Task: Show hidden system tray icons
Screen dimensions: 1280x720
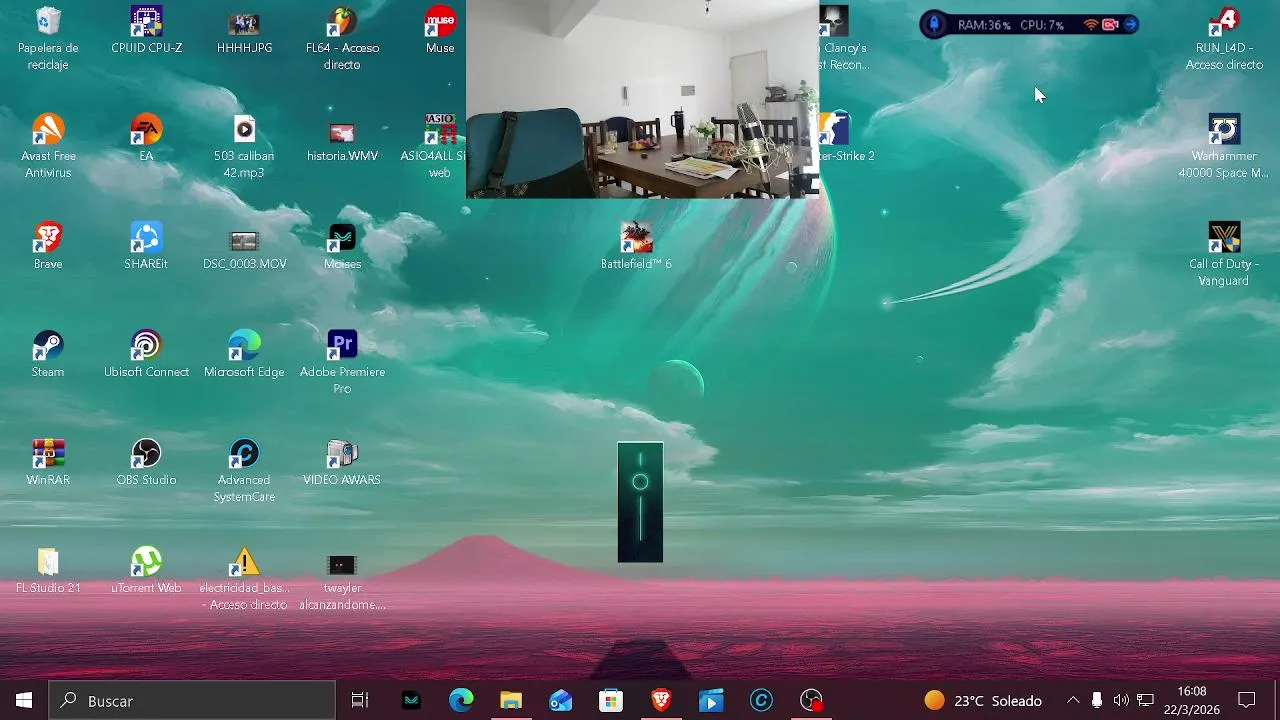Action: [x=1073, y=700]
